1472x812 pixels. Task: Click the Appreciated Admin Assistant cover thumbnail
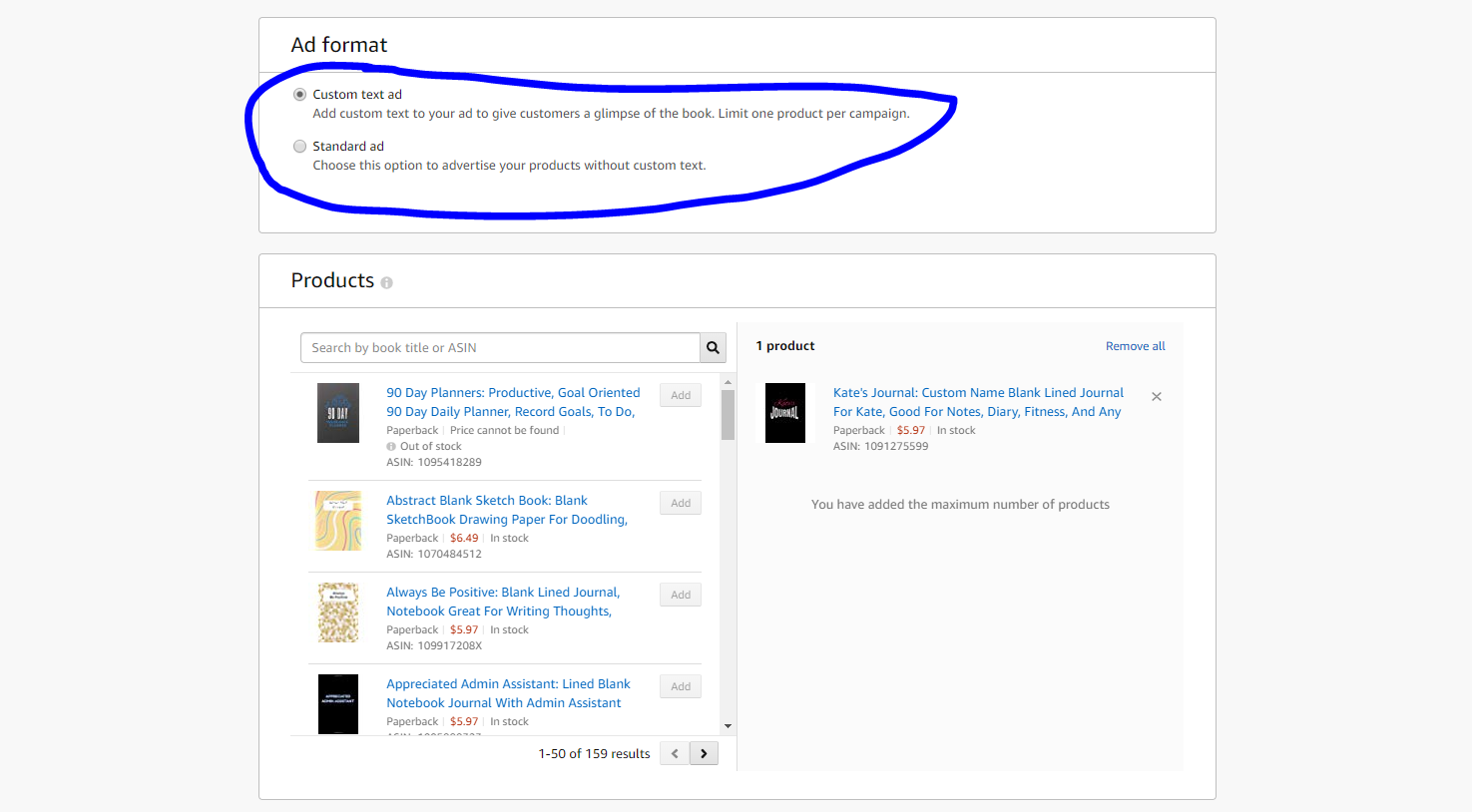pyautogui.click(x=338, y=704)
